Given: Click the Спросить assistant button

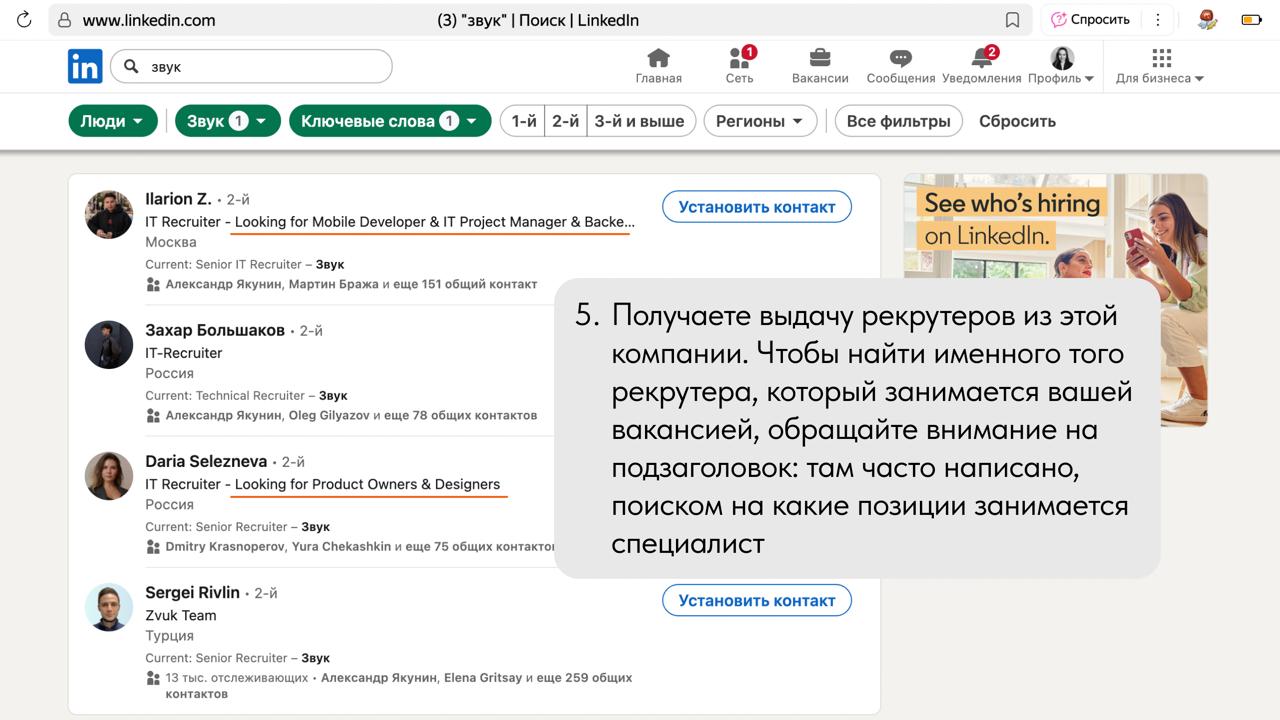Looking at the screenshot, I should [1090, 20].
